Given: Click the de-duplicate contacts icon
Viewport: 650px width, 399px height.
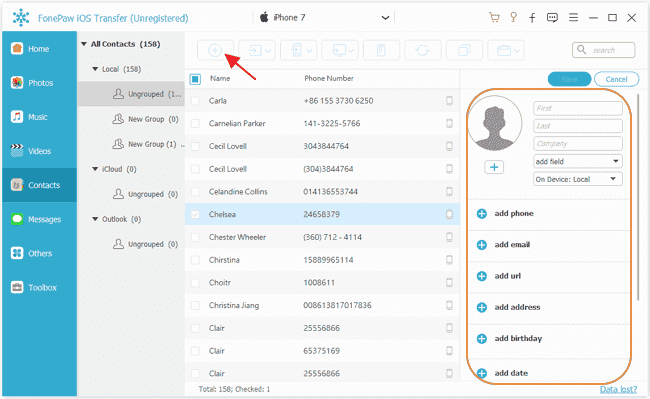Looking at the screenshot, I should 464,51.
